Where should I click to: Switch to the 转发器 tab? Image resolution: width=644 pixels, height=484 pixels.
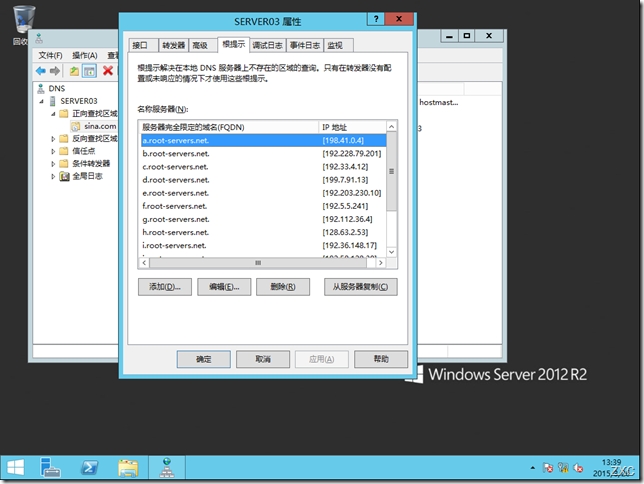click(x=173, y=45)
